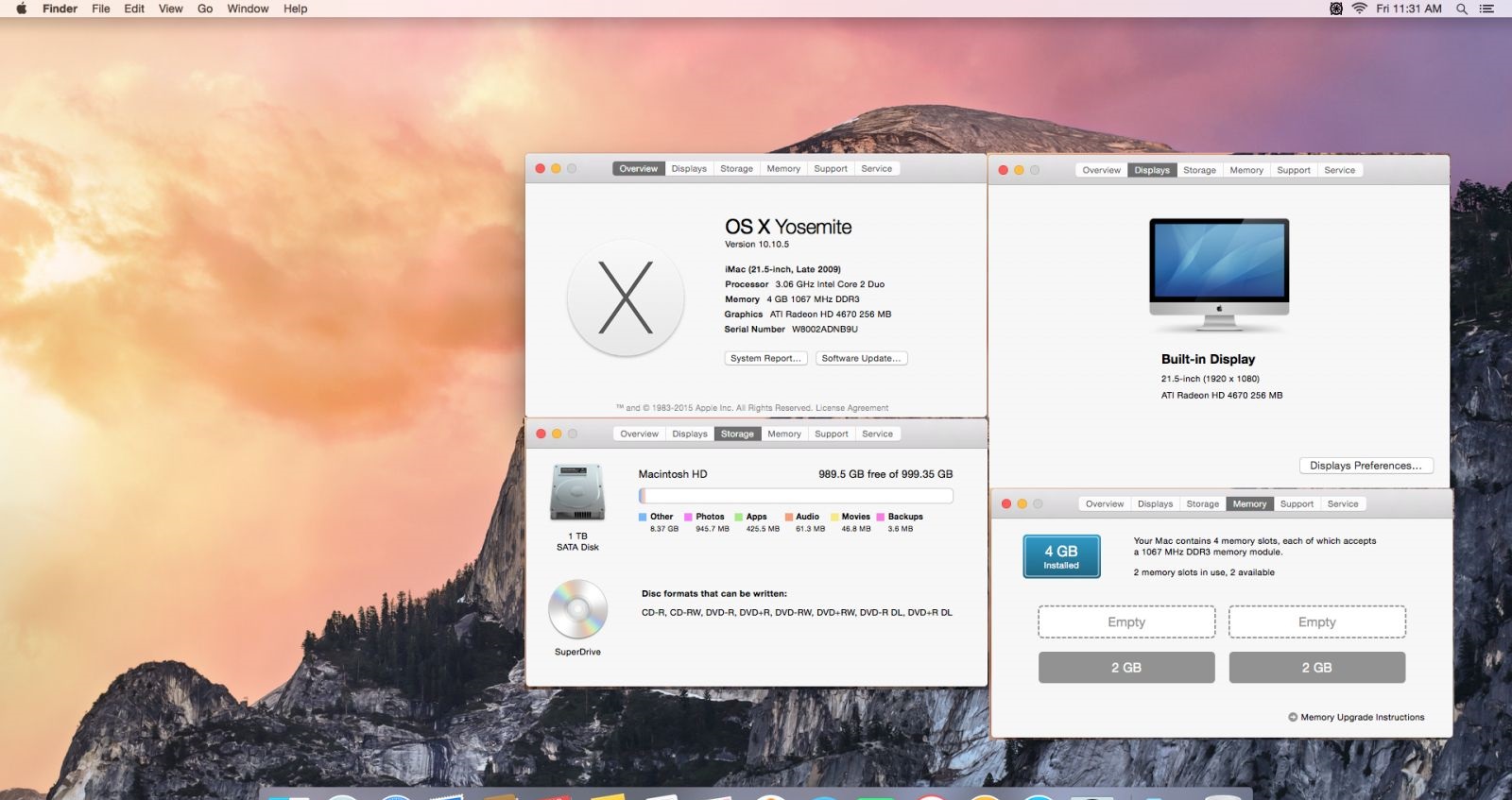Open the Window menu
The image size is (1512, 800).
point(248,9)
